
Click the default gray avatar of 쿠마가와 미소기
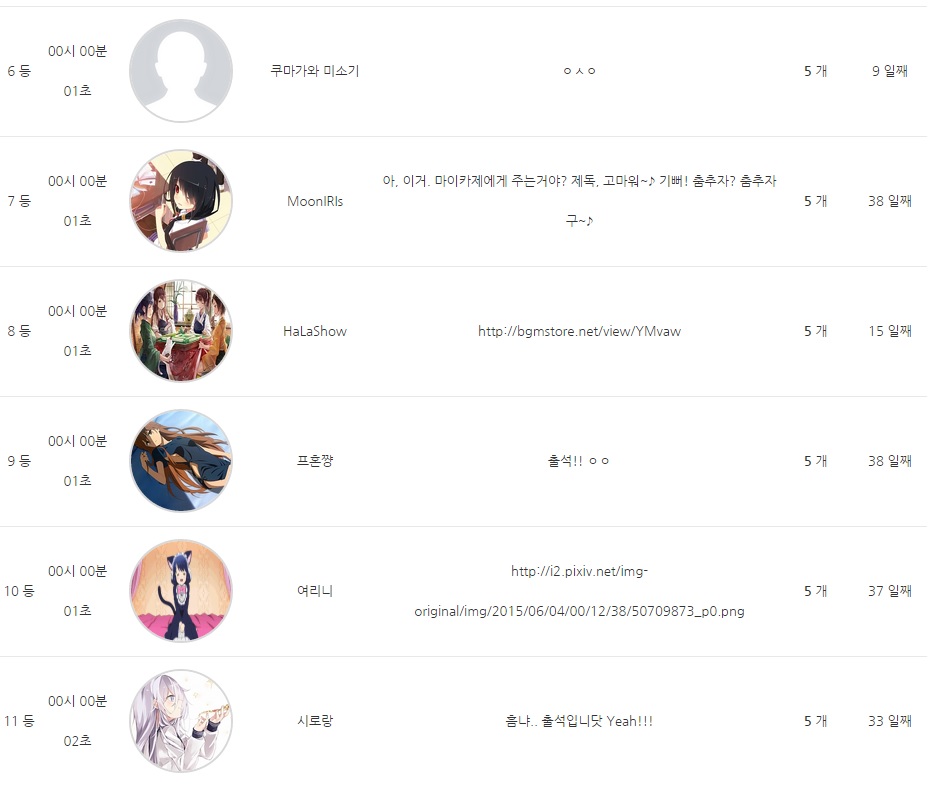click(181, 71)
